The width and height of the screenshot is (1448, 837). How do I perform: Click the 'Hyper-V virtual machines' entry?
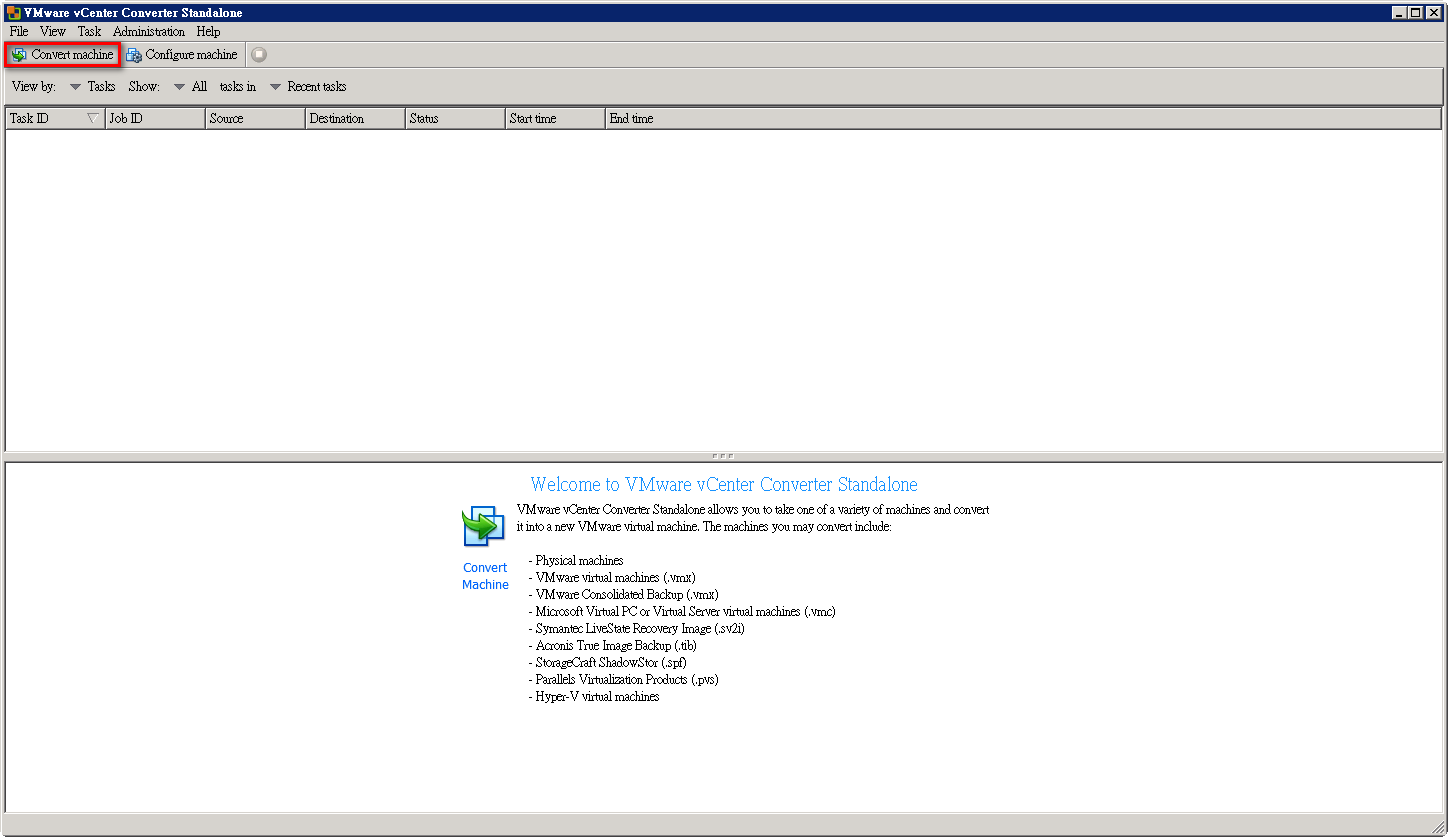click(x=597, y=697)
